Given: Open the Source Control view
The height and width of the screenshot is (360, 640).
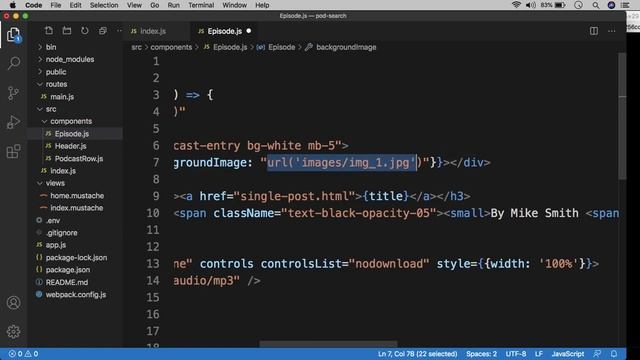Looking at the screenshot, I should click(x=13, y=93).
